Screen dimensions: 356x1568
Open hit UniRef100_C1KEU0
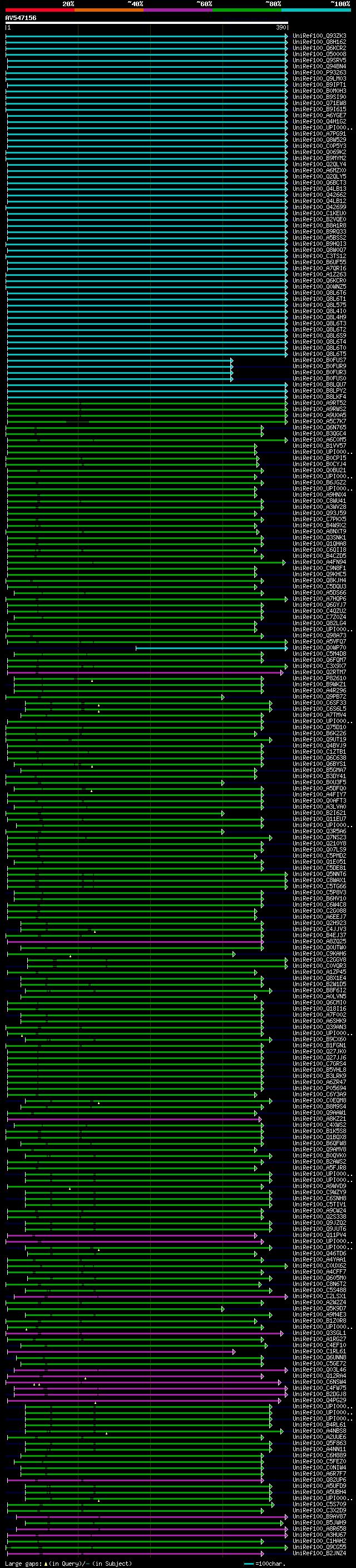(319, 213)
